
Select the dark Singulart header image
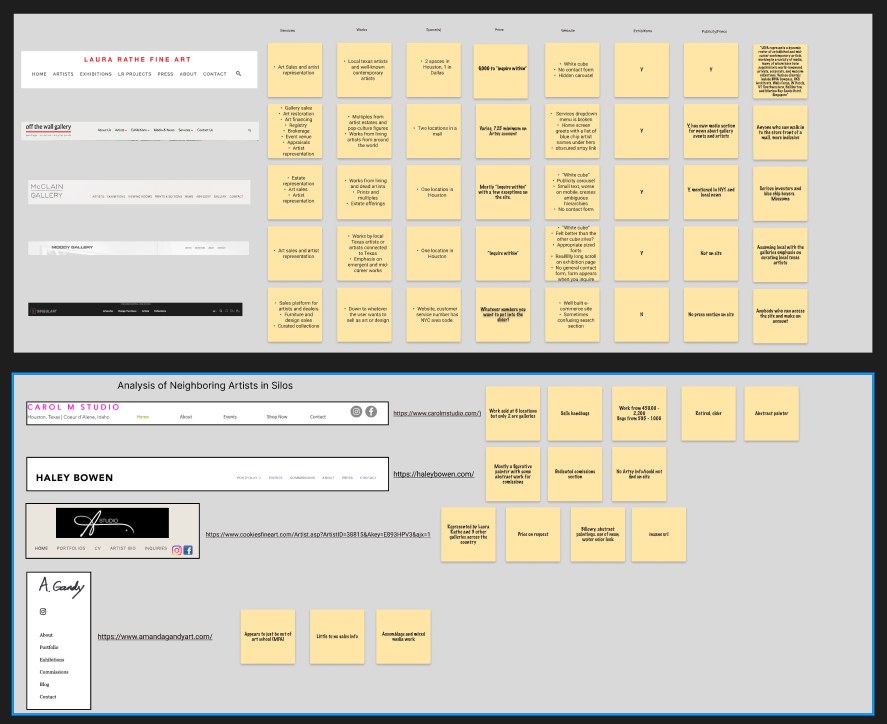(x=135, y=310)
